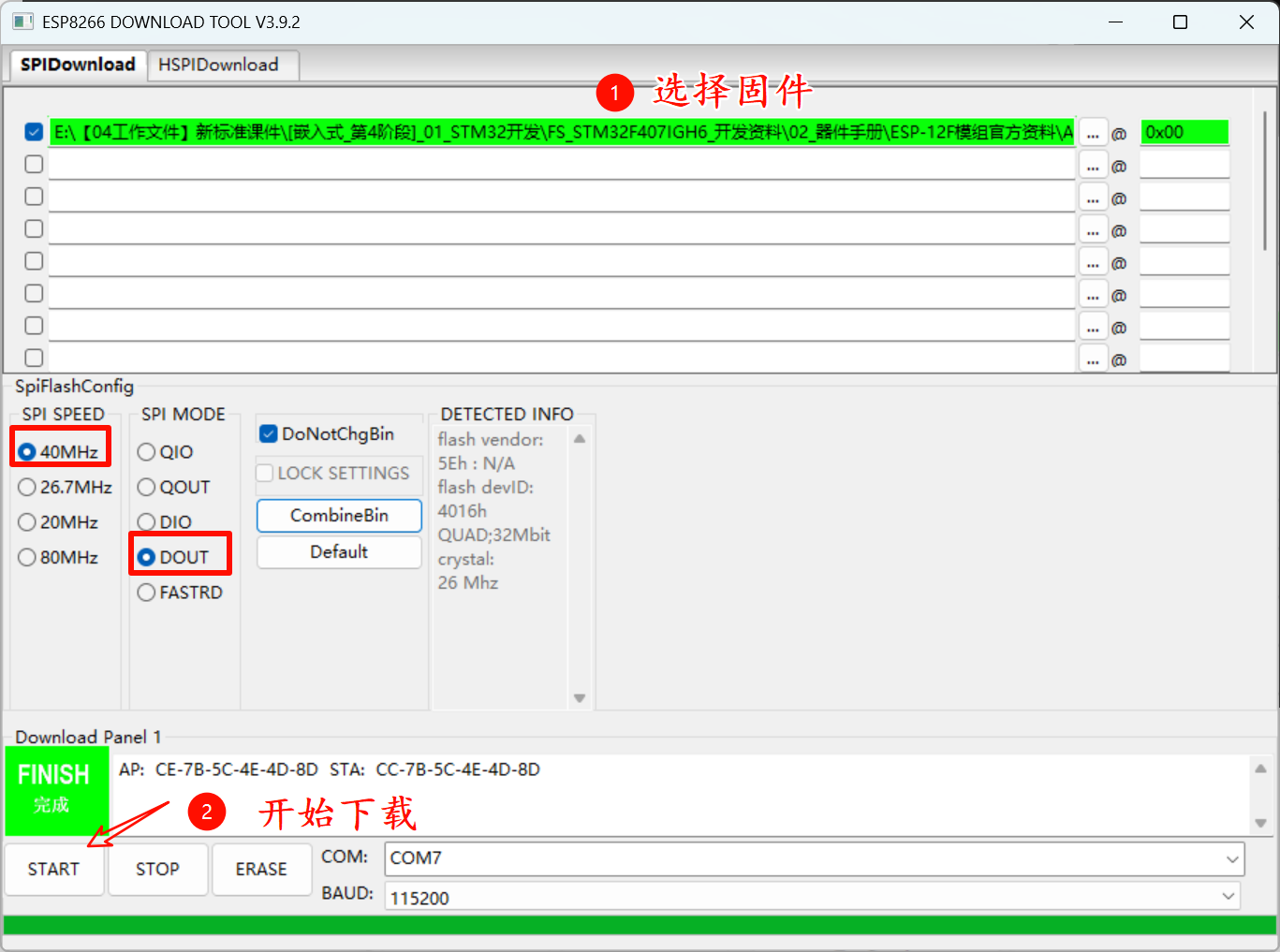The width and height of the screenshot is (1280, 952).
Task: Select 40MHz SPI speed
Action: 59,452
